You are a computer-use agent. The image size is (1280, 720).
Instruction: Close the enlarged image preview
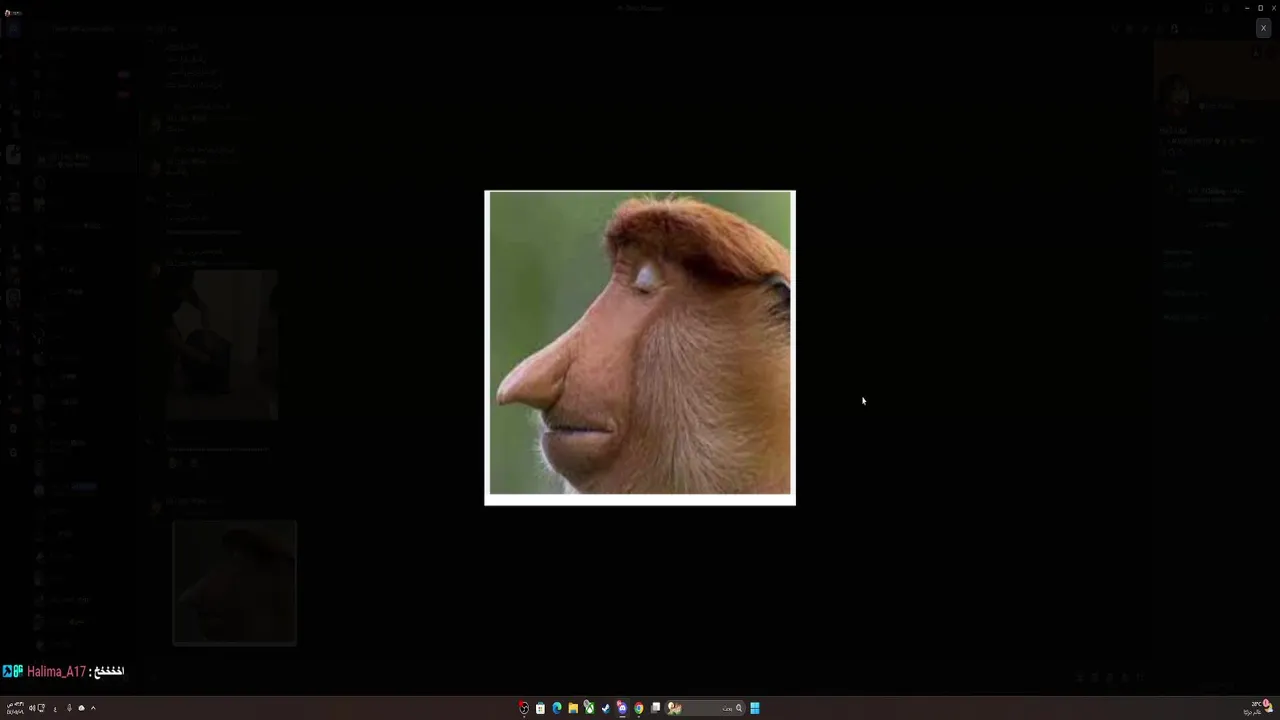(x=1263, y=28)
